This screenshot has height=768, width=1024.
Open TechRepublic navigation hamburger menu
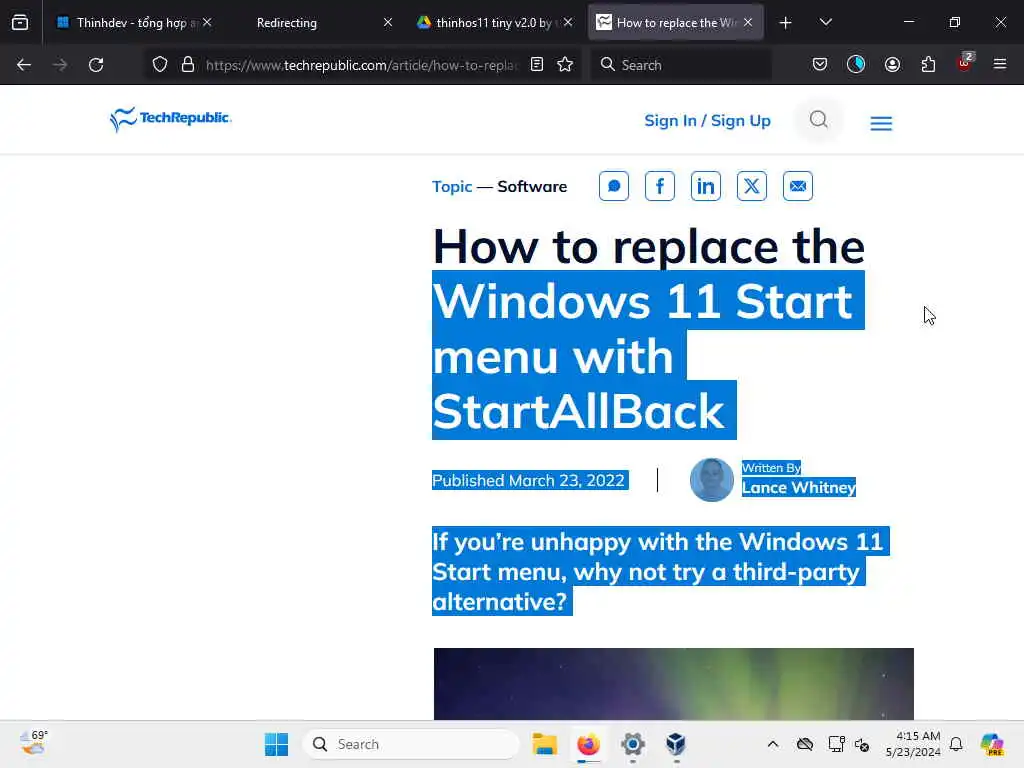[881, 123]
